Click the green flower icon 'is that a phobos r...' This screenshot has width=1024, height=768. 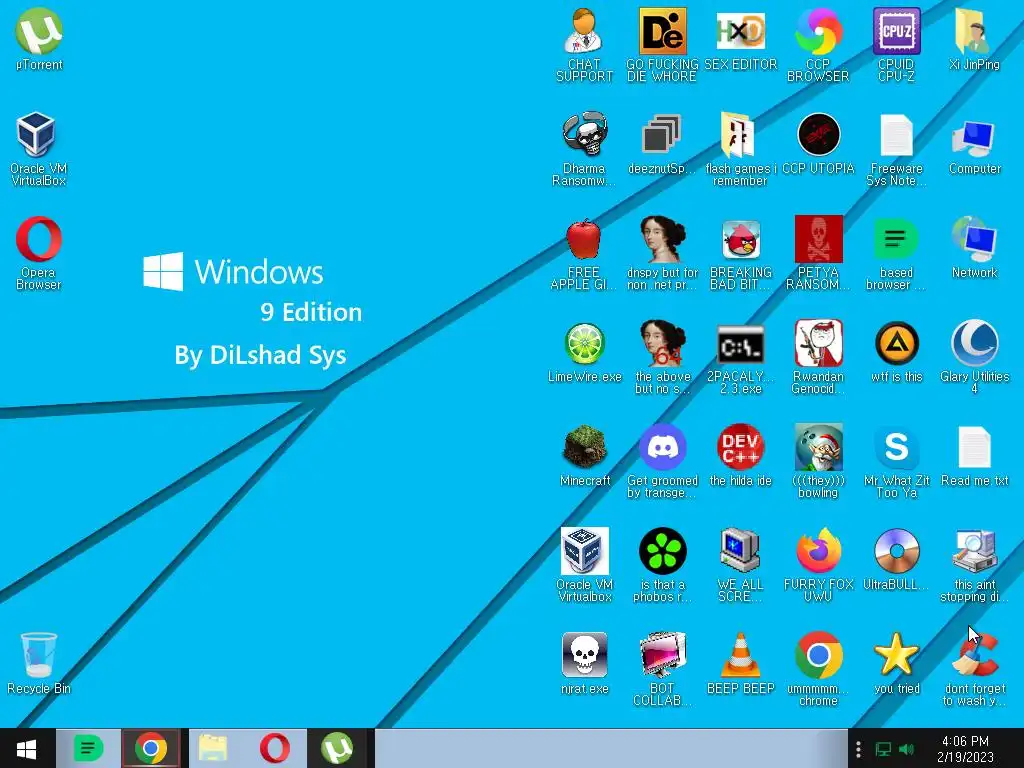662,551
